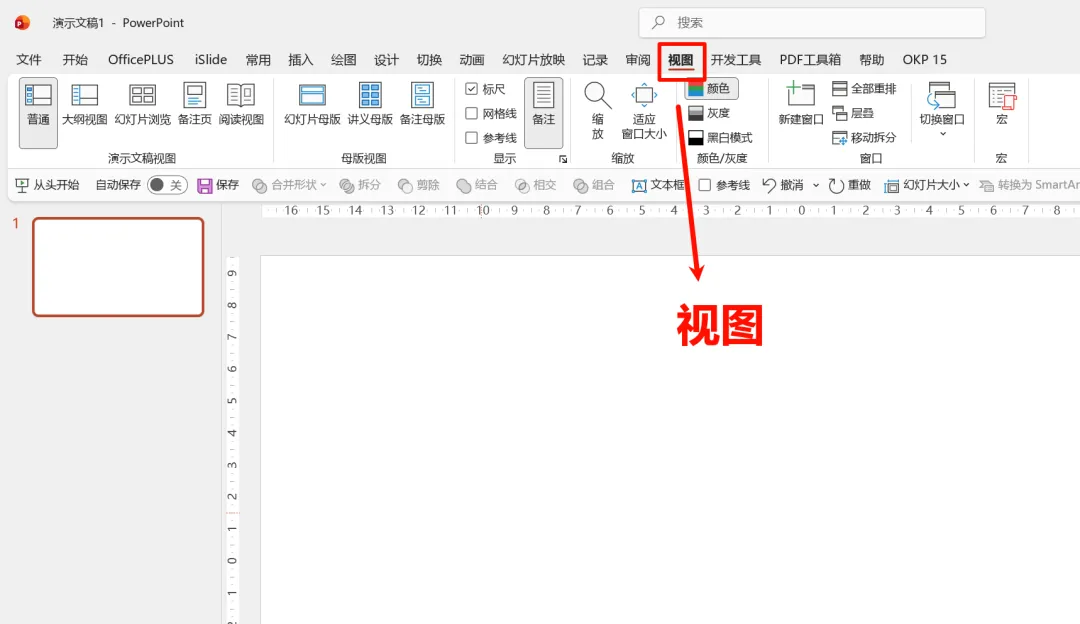Enable Gridlines (网格线) checkbox

click(472, 114)
